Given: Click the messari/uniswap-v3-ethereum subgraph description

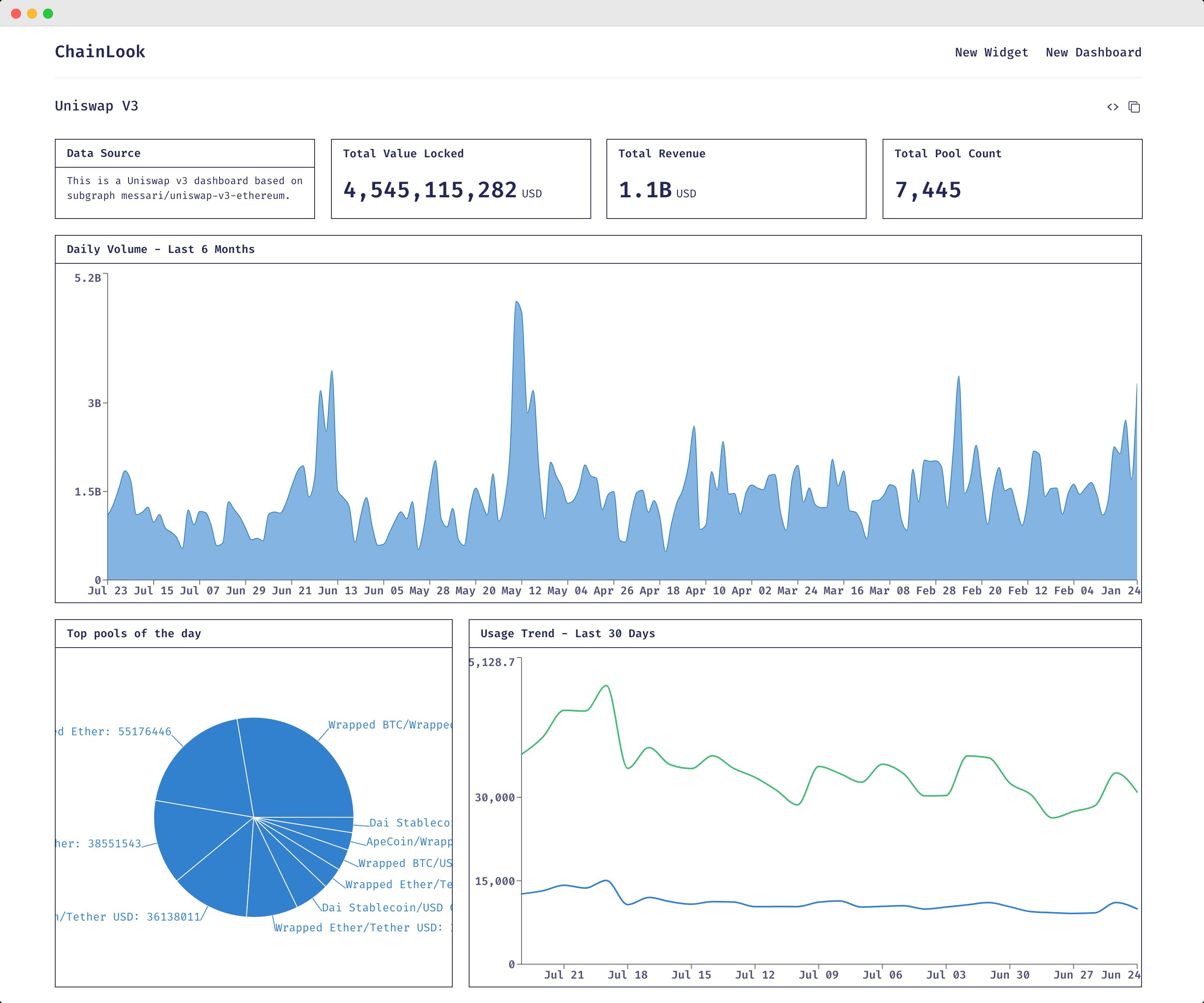Looking at the screenshot, I should [185, 188].
